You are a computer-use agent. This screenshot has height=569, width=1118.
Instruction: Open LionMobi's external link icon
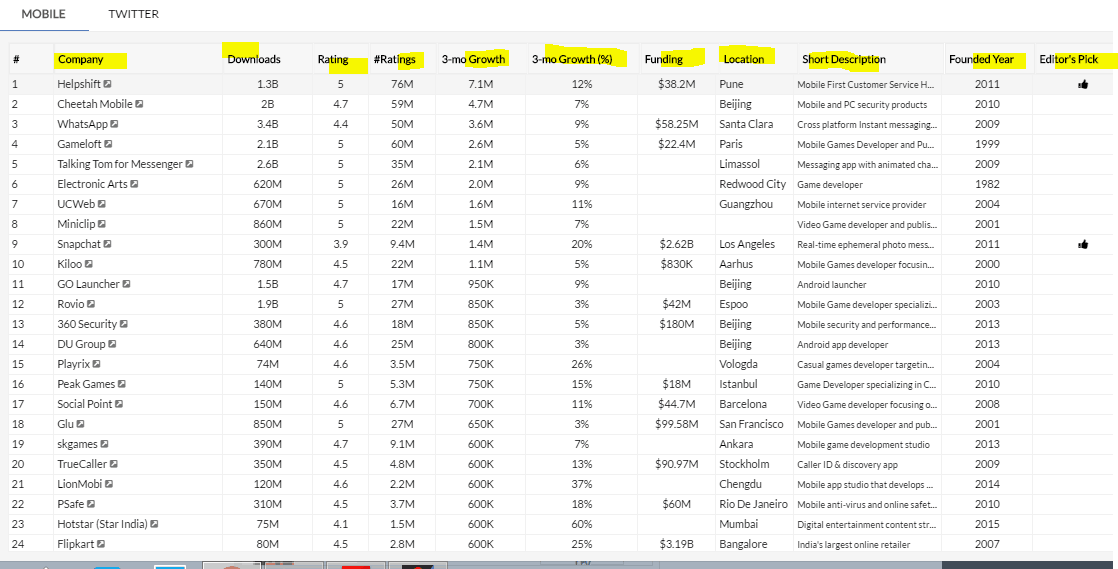pos(109,483)
